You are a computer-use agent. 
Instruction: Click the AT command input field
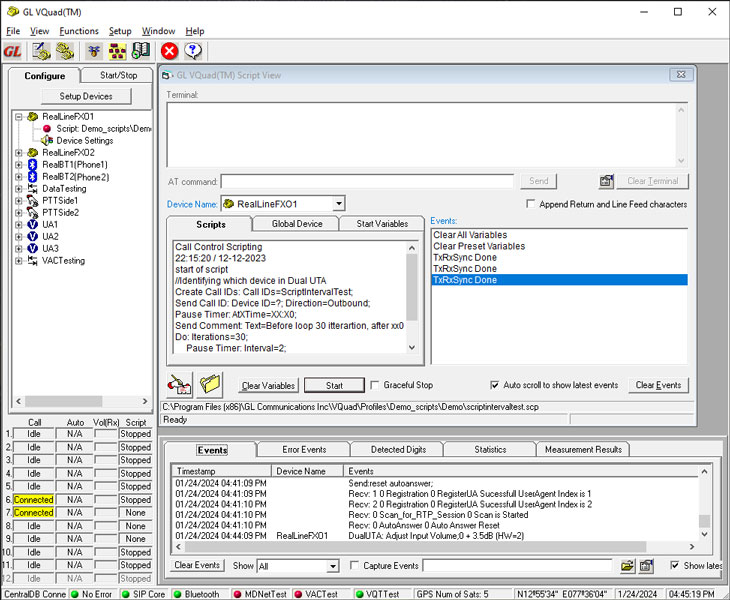tap(367, 181)
